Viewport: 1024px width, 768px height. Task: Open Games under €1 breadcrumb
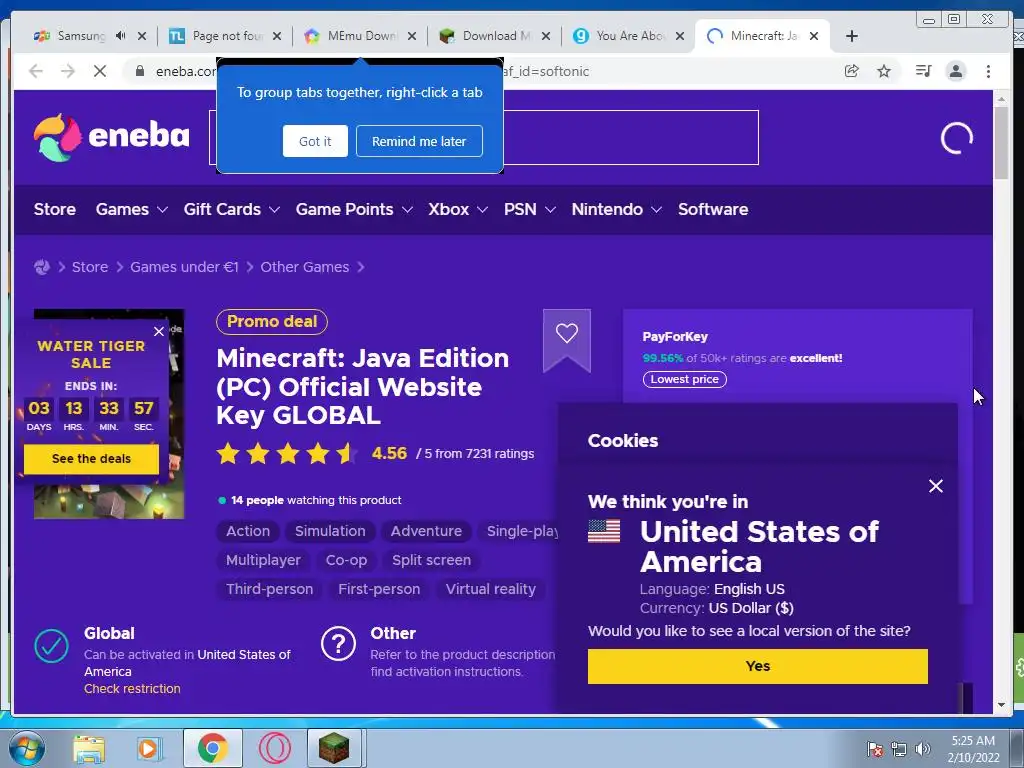(x=184, y=267)
